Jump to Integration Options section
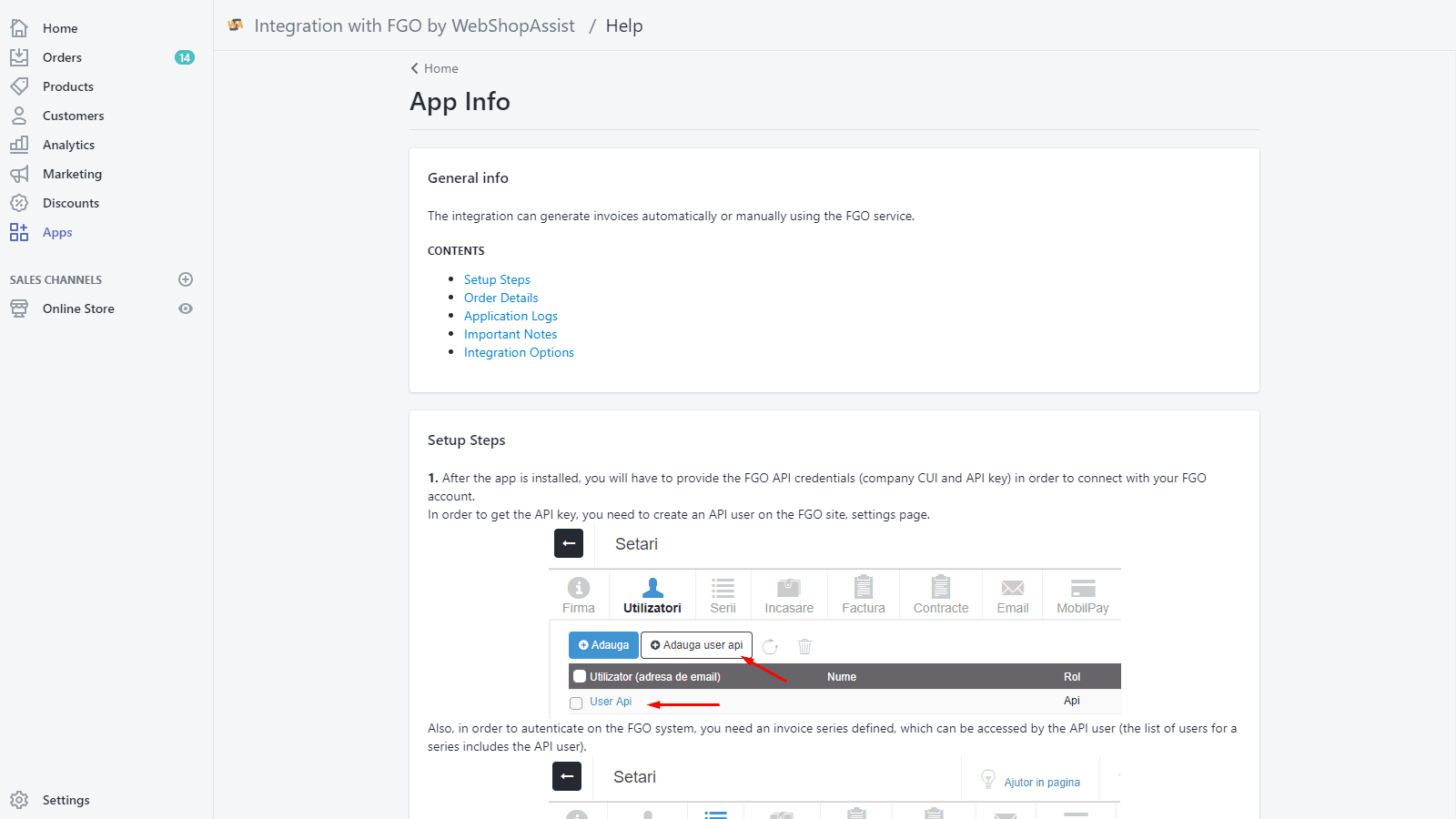The height and width of the screenshot is (819, 1456). 519,352
